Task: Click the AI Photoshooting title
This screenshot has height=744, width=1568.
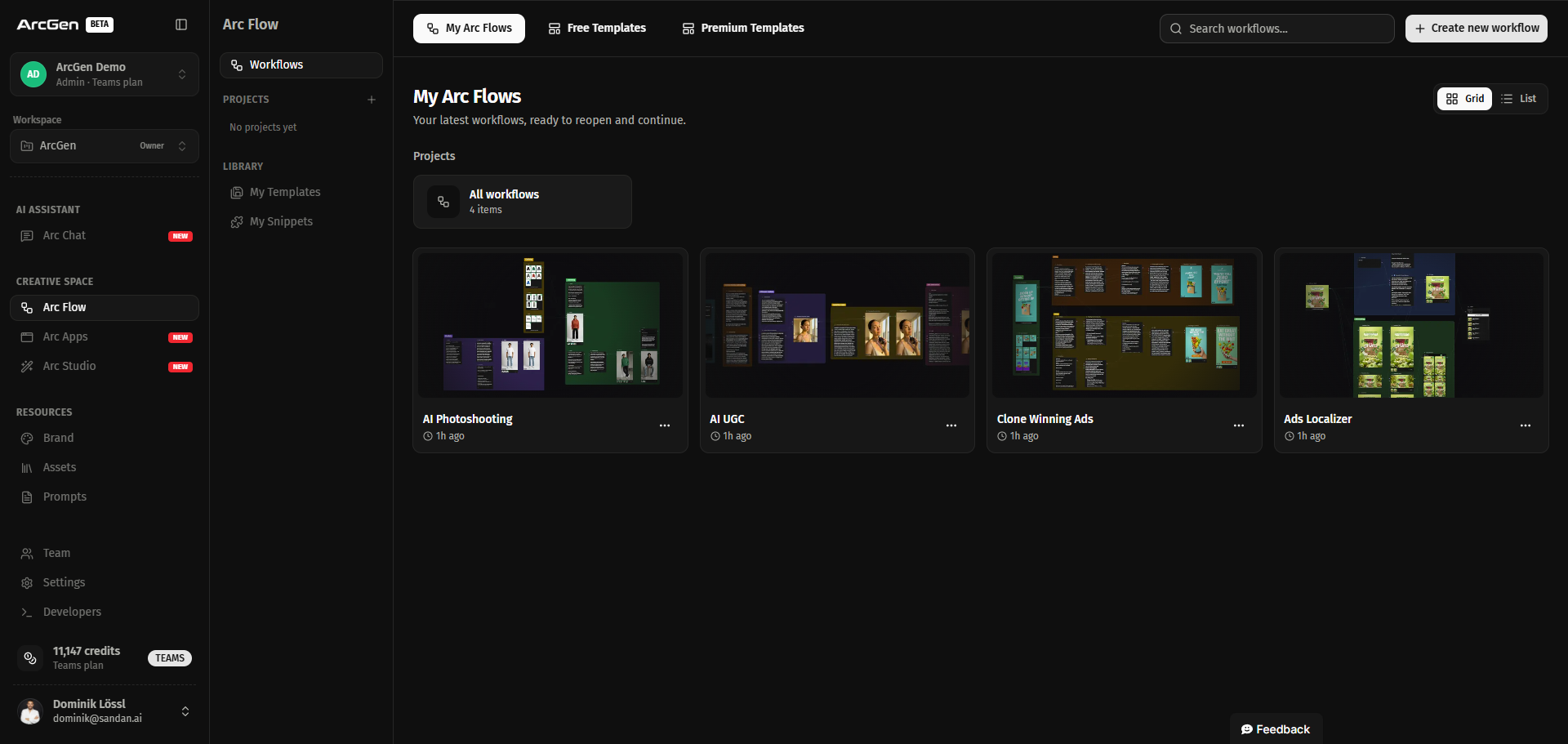Action: 468,419
